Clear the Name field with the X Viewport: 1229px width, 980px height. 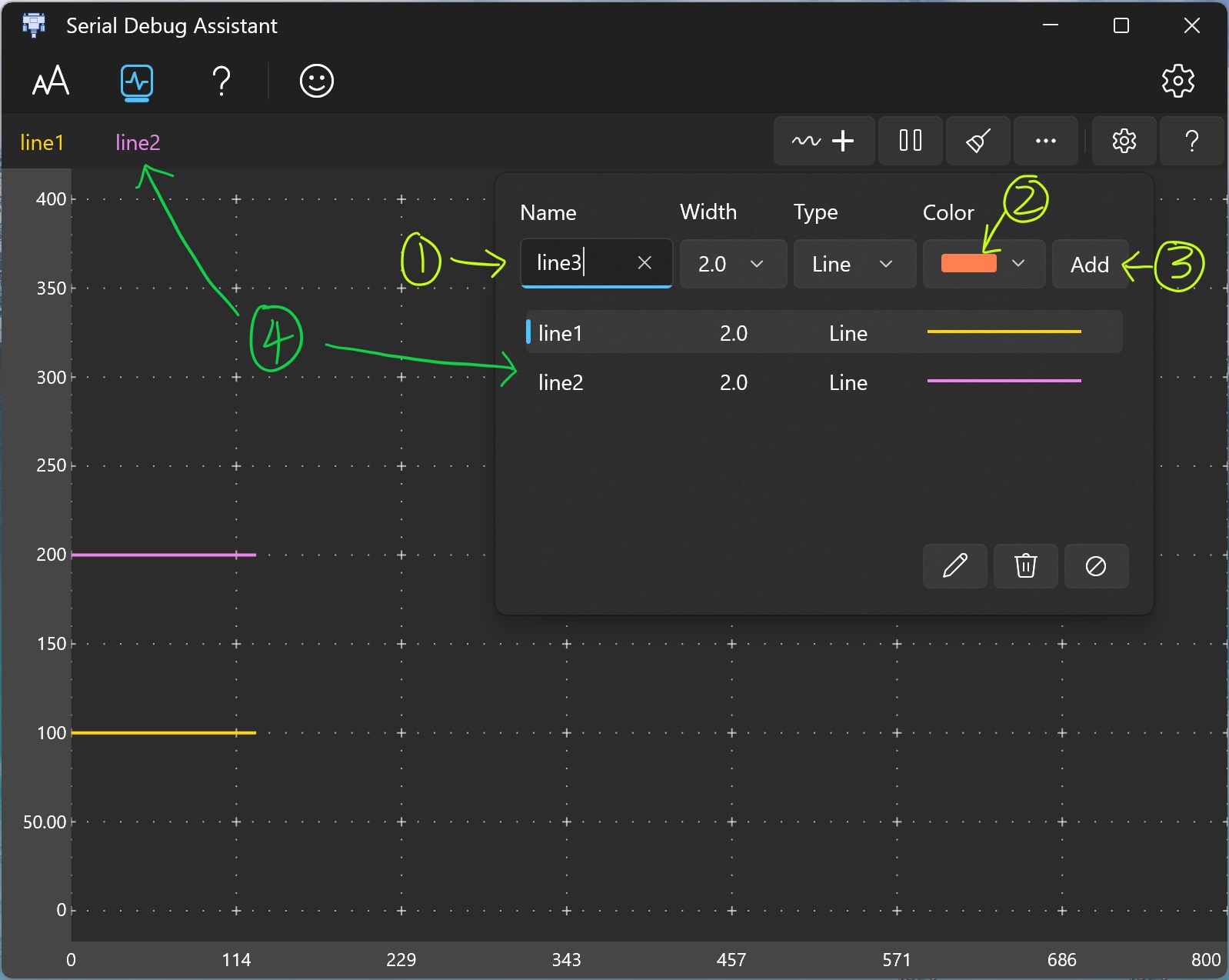tap(644, 263)
